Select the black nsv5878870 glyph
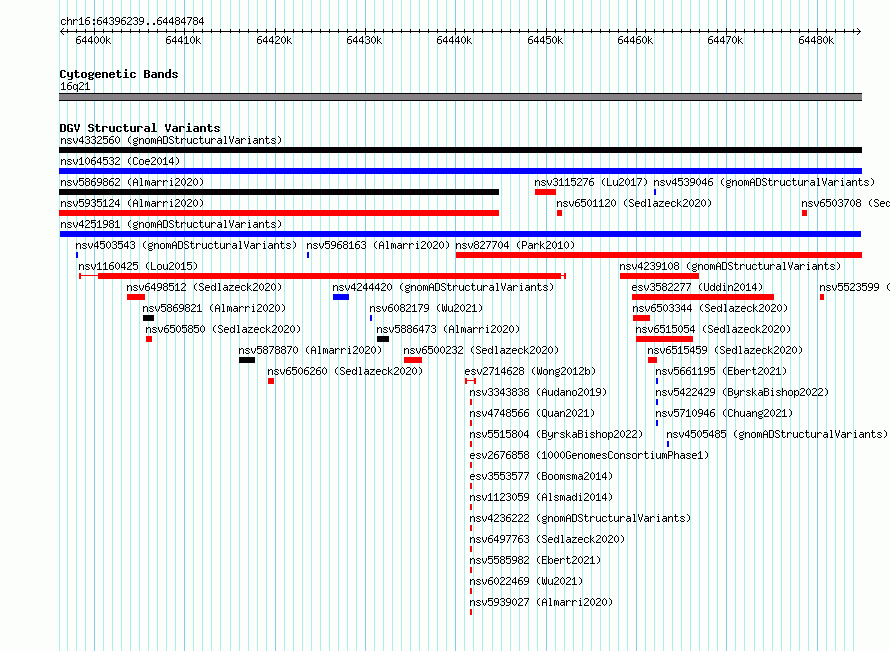The width and height of the screenshot is (890, 651). pos(247,360)
